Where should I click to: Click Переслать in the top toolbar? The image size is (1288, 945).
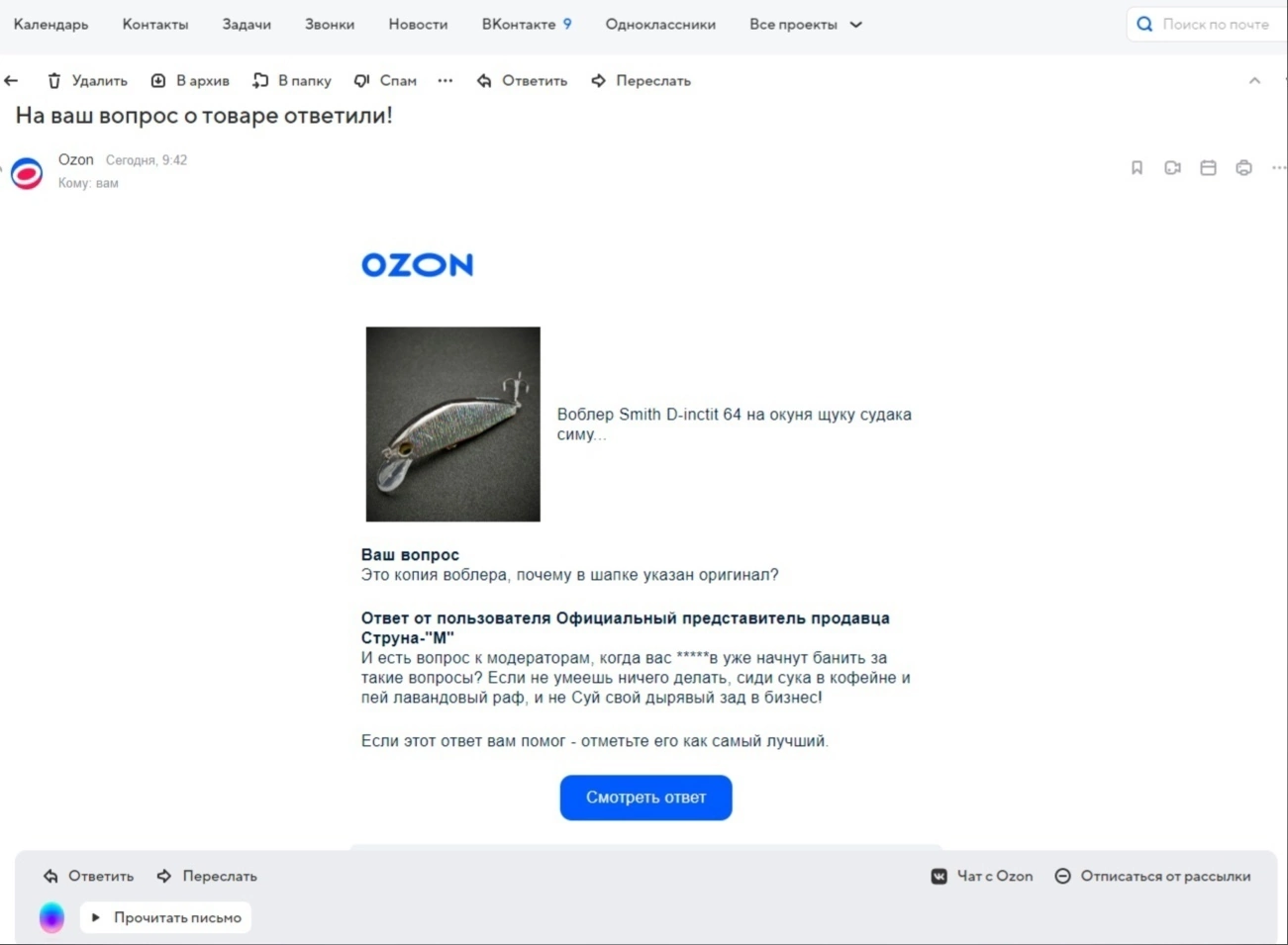pyautogui.click(x=641, y=81)
